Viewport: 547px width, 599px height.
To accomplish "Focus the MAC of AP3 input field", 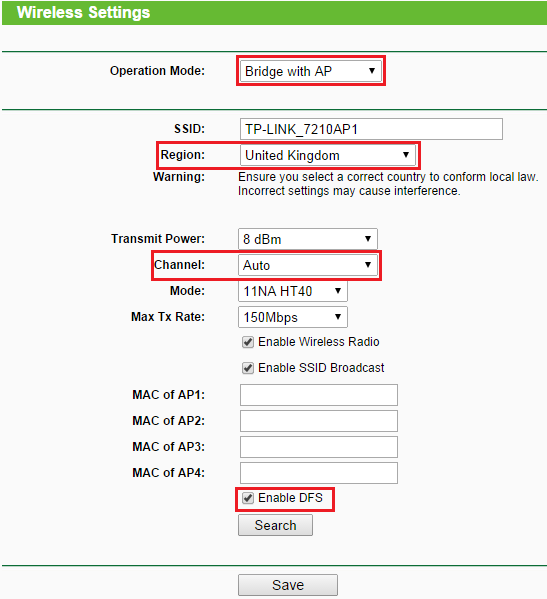I will pyautogui.click(x=319, y=447).
